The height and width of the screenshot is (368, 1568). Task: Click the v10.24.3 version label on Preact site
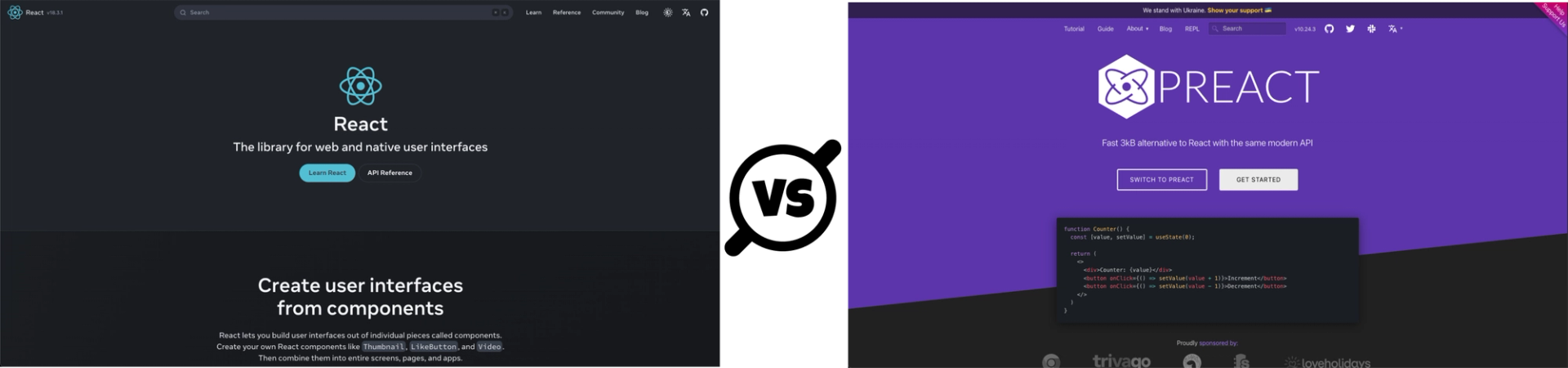(x=1305, y=29)
